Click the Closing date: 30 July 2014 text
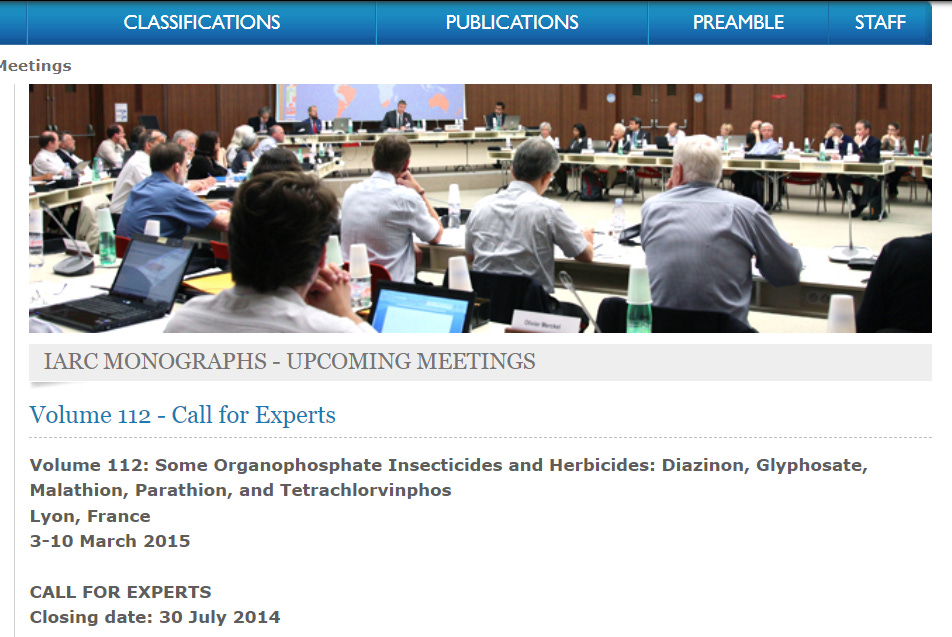Viewport: 952px width, 637px height. 155,617
